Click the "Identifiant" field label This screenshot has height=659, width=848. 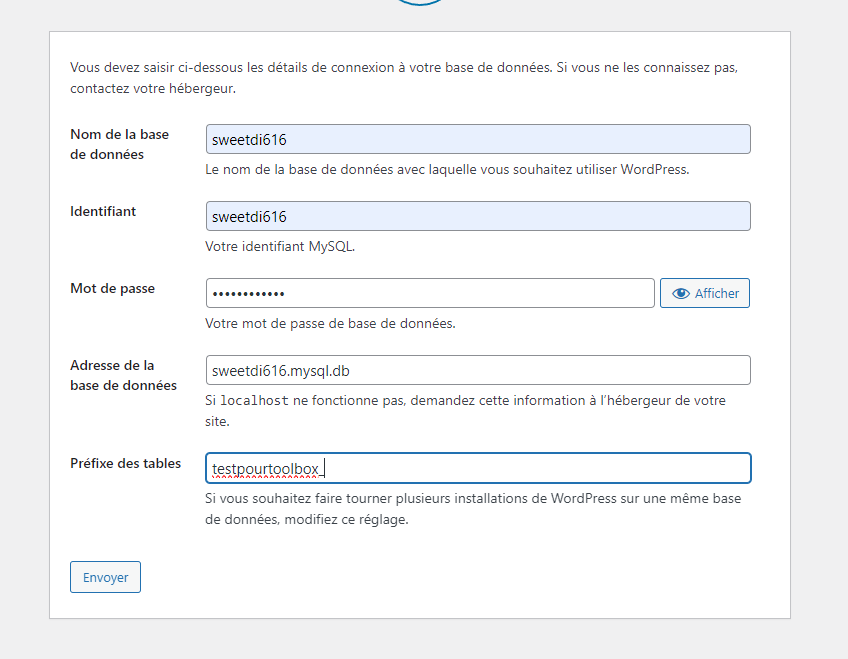tap(103, 211)
